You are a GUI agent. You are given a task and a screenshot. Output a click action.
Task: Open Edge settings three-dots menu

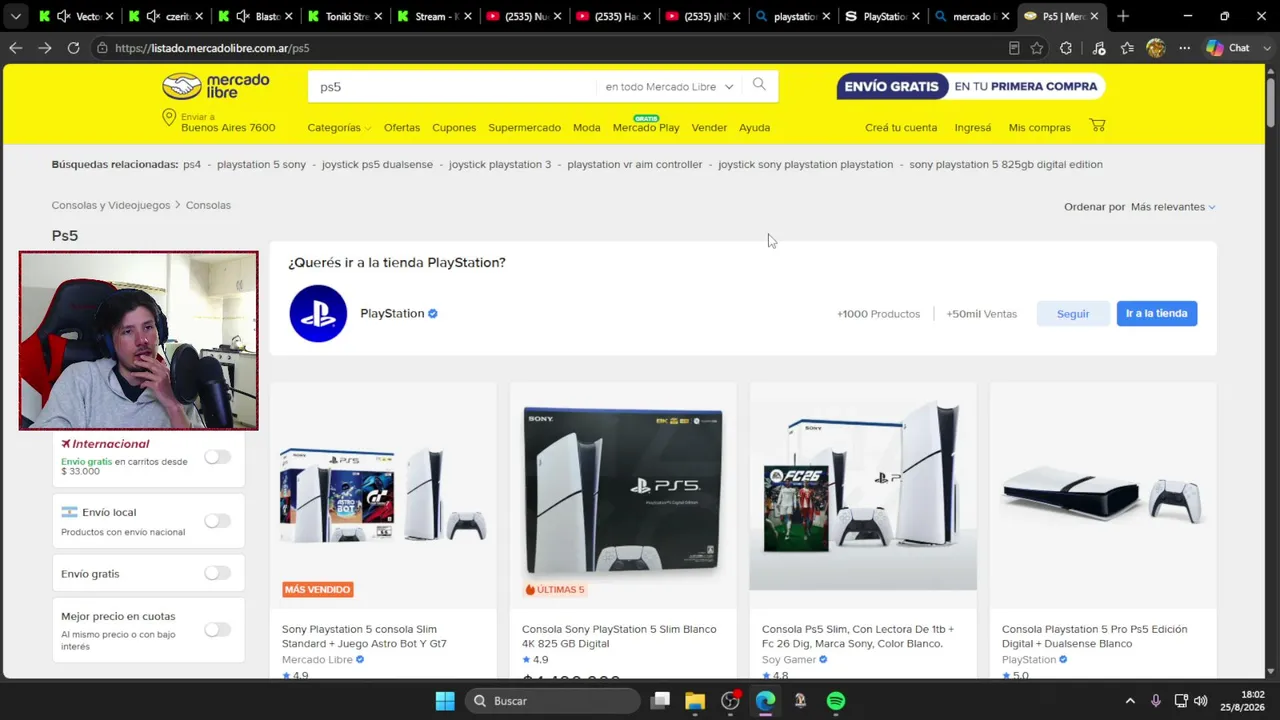point(1185,48)
